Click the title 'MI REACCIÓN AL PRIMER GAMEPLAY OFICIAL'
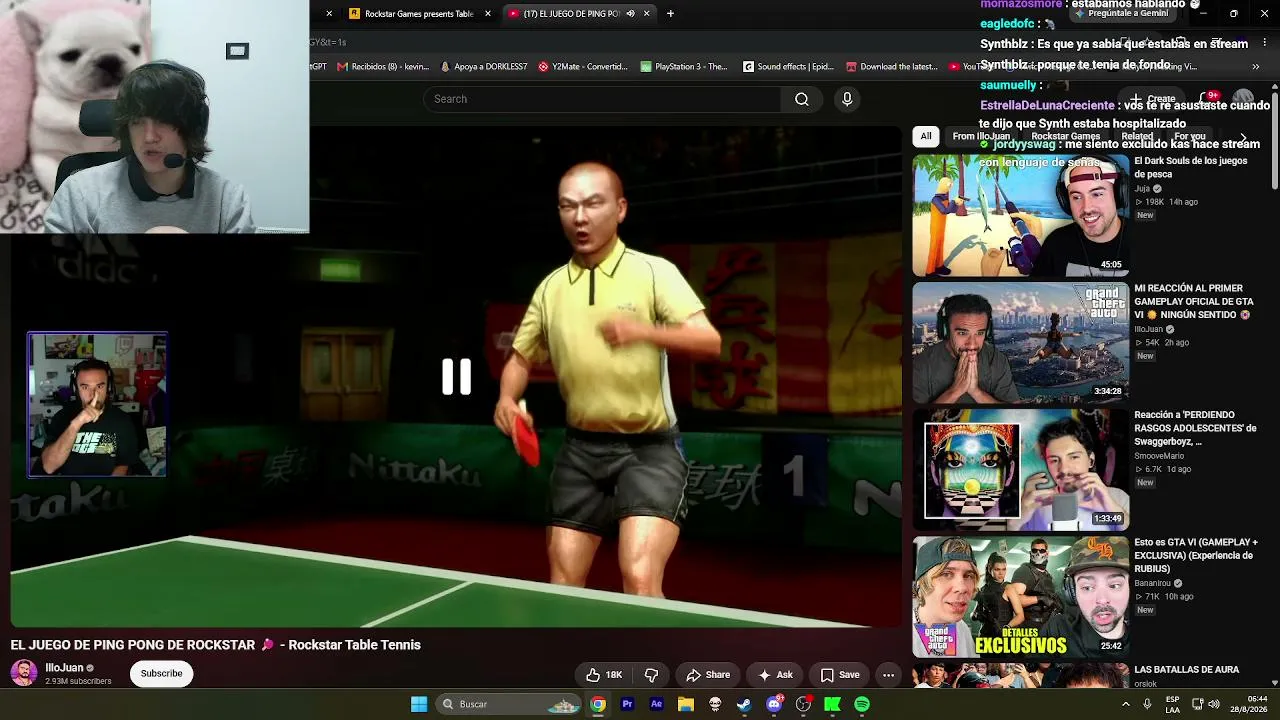Viewport: 1280px width, 720px height. pyautogui.click(x=1193, y=301)
